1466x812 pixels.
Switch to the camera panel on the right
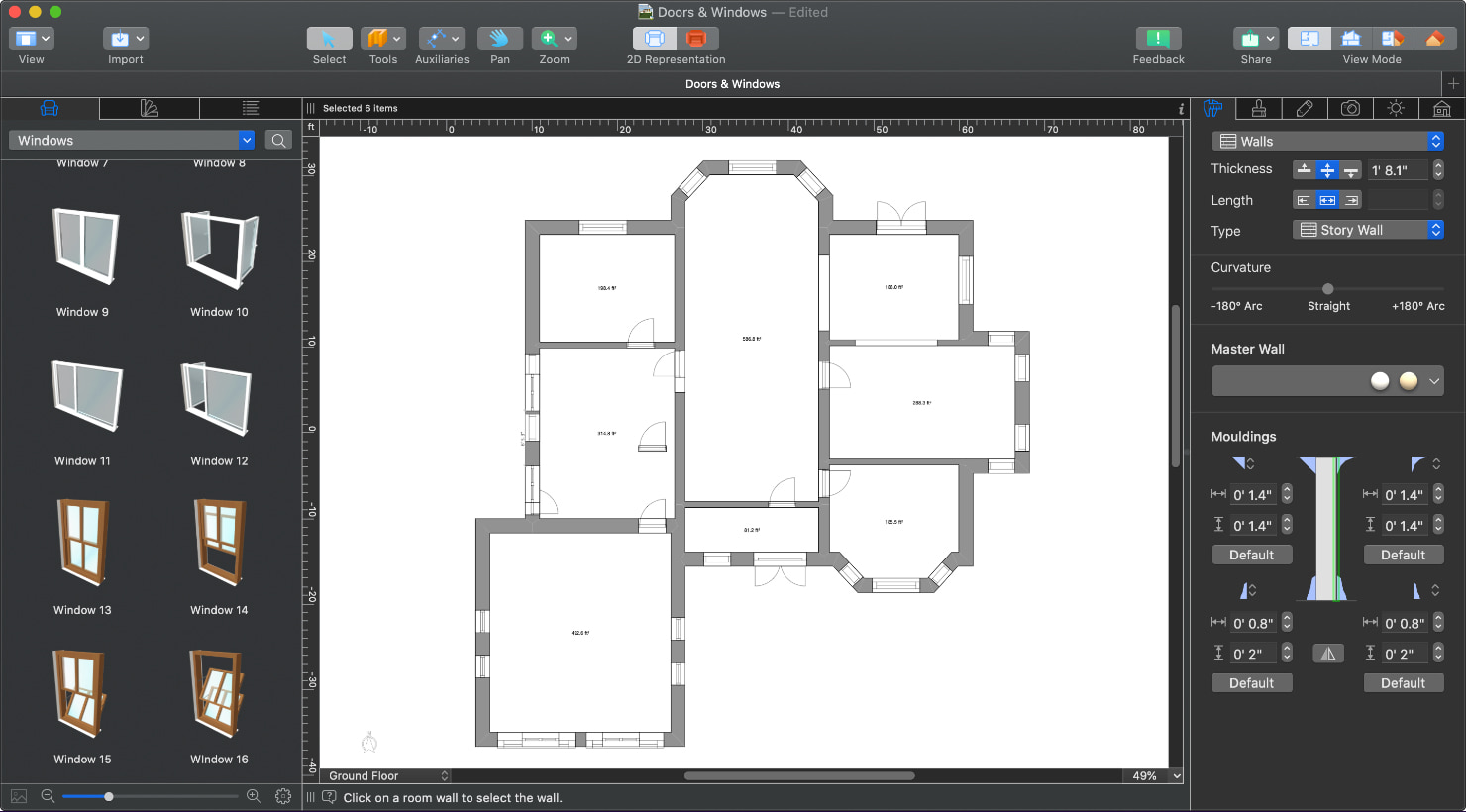(1351, 108)
